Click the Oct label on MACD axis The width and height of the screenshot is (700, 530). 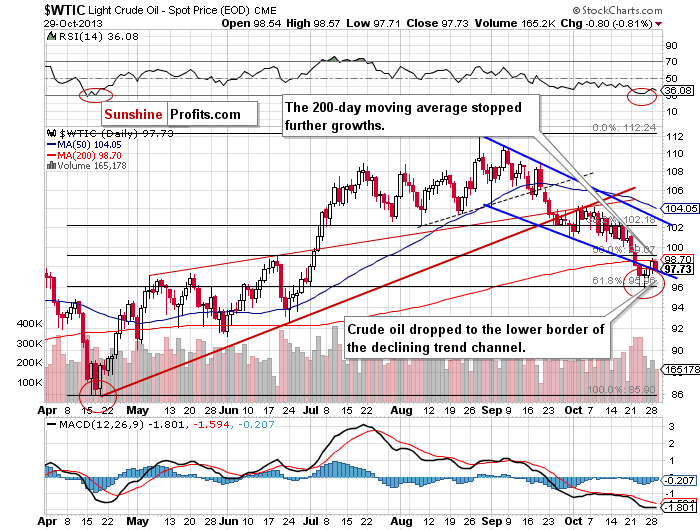(574, 522)
